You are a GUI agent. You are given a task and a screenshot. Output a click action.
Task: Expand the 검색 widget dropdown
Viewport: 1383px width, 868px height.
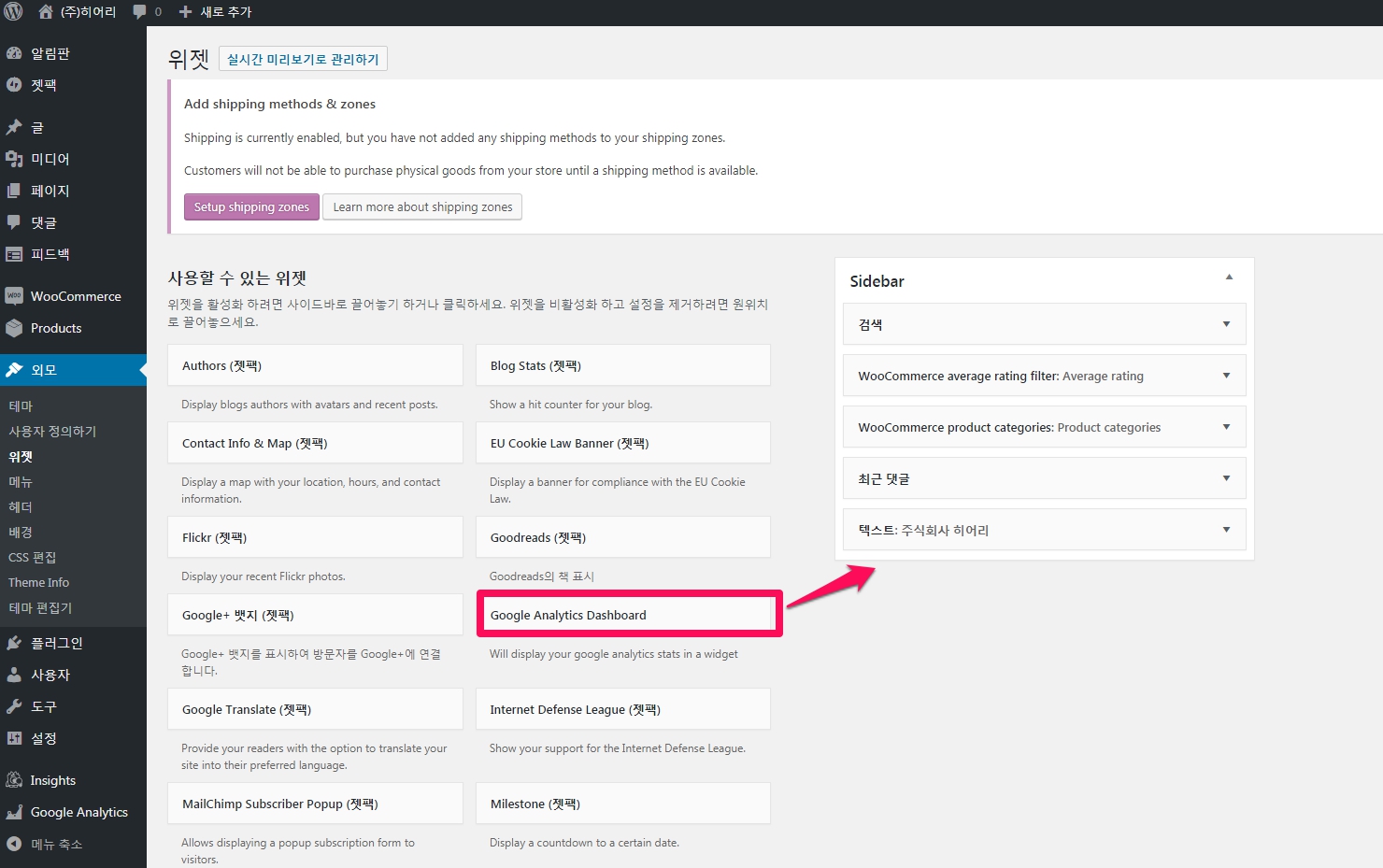pos(1226,324)
